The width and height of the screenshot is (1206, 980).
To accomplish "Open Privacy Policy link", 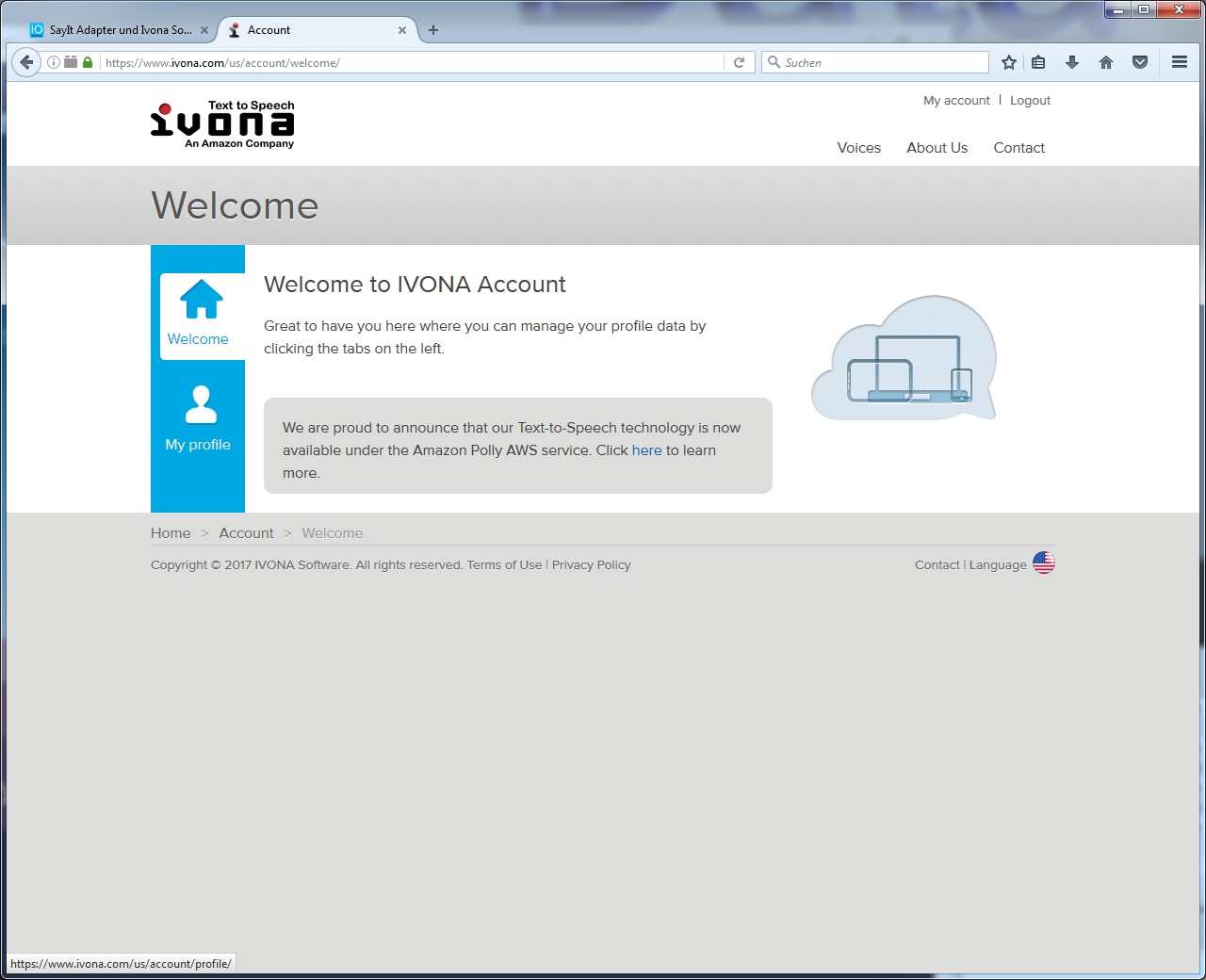I will coord(591,565).
